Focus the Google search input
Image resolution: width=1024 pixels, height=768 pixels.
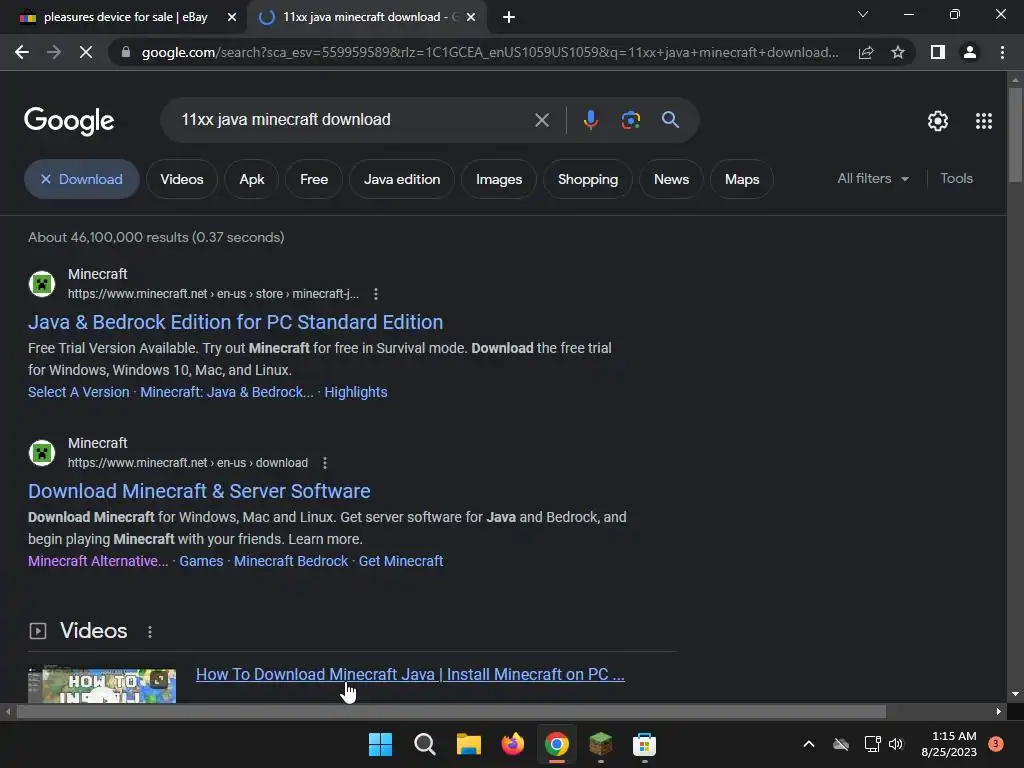click(x=353, y=120)
